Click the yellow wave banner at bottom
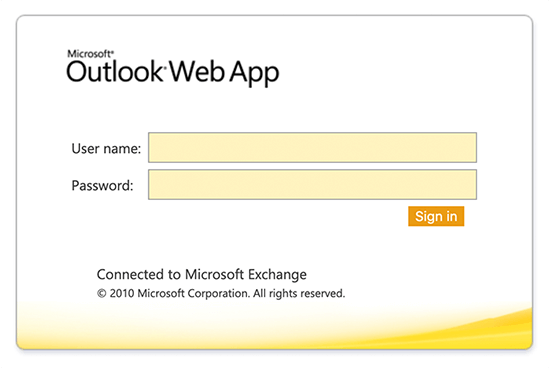This screenshot has width=550, height=368. point(274,328)
